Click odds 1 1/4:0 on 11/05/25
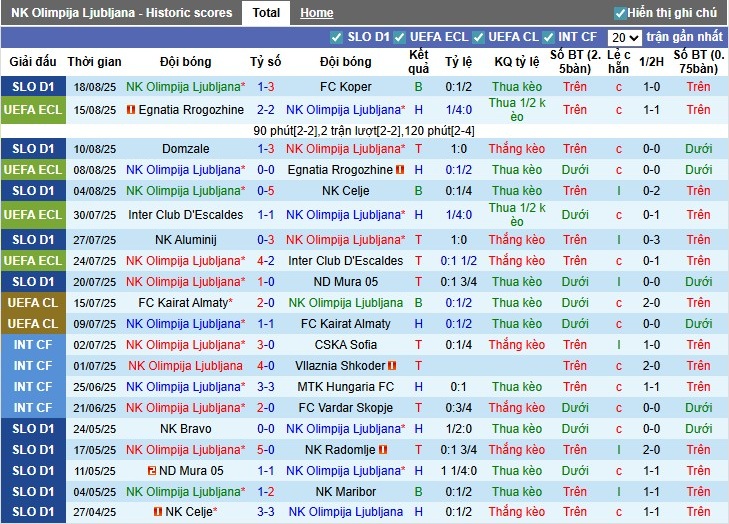 (458, 471)
